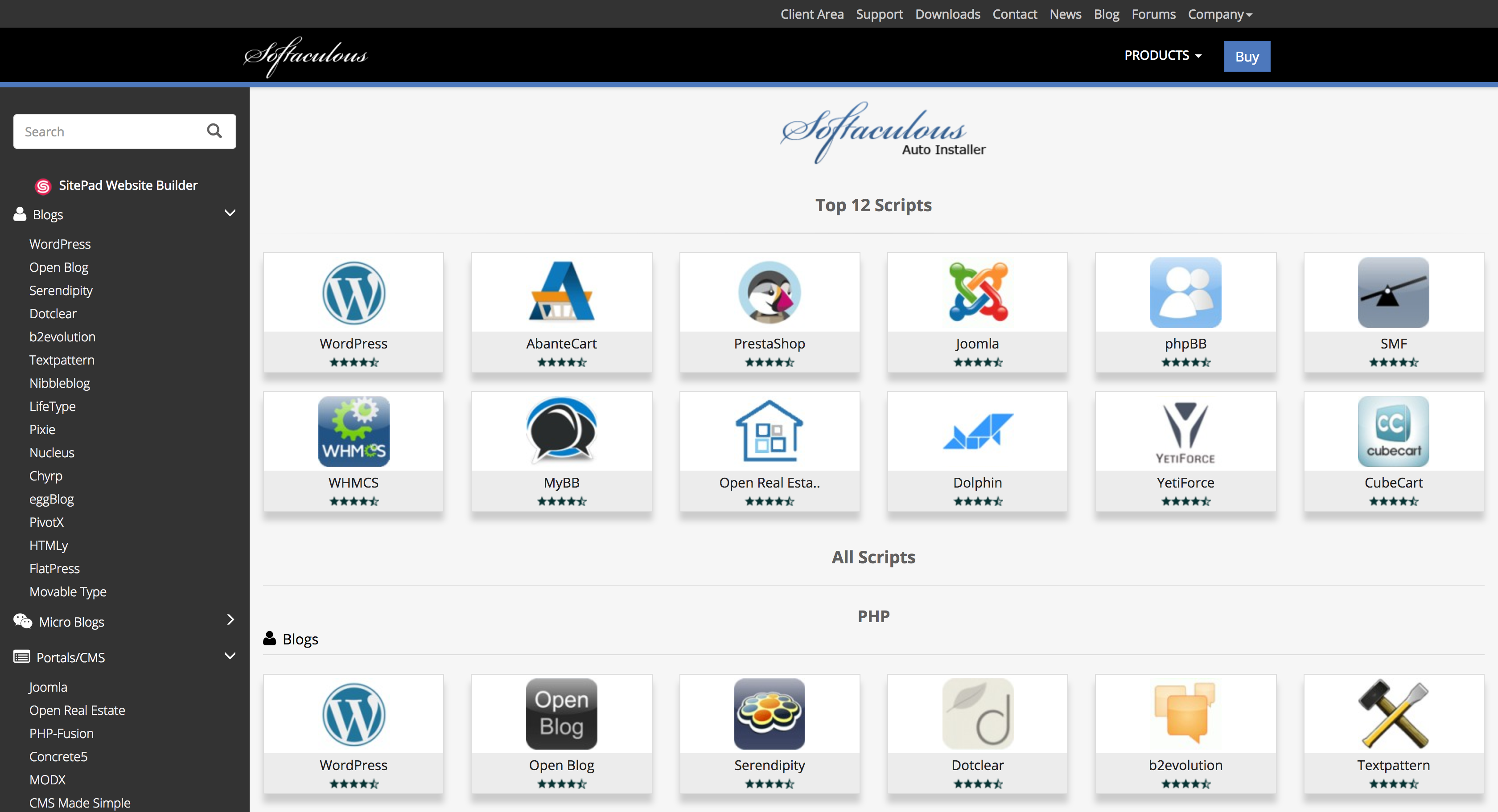Screen dimensions: 1498x812
Task: Collapse the Portals/CMS sidebar category
Action: [x=230, y=656]
